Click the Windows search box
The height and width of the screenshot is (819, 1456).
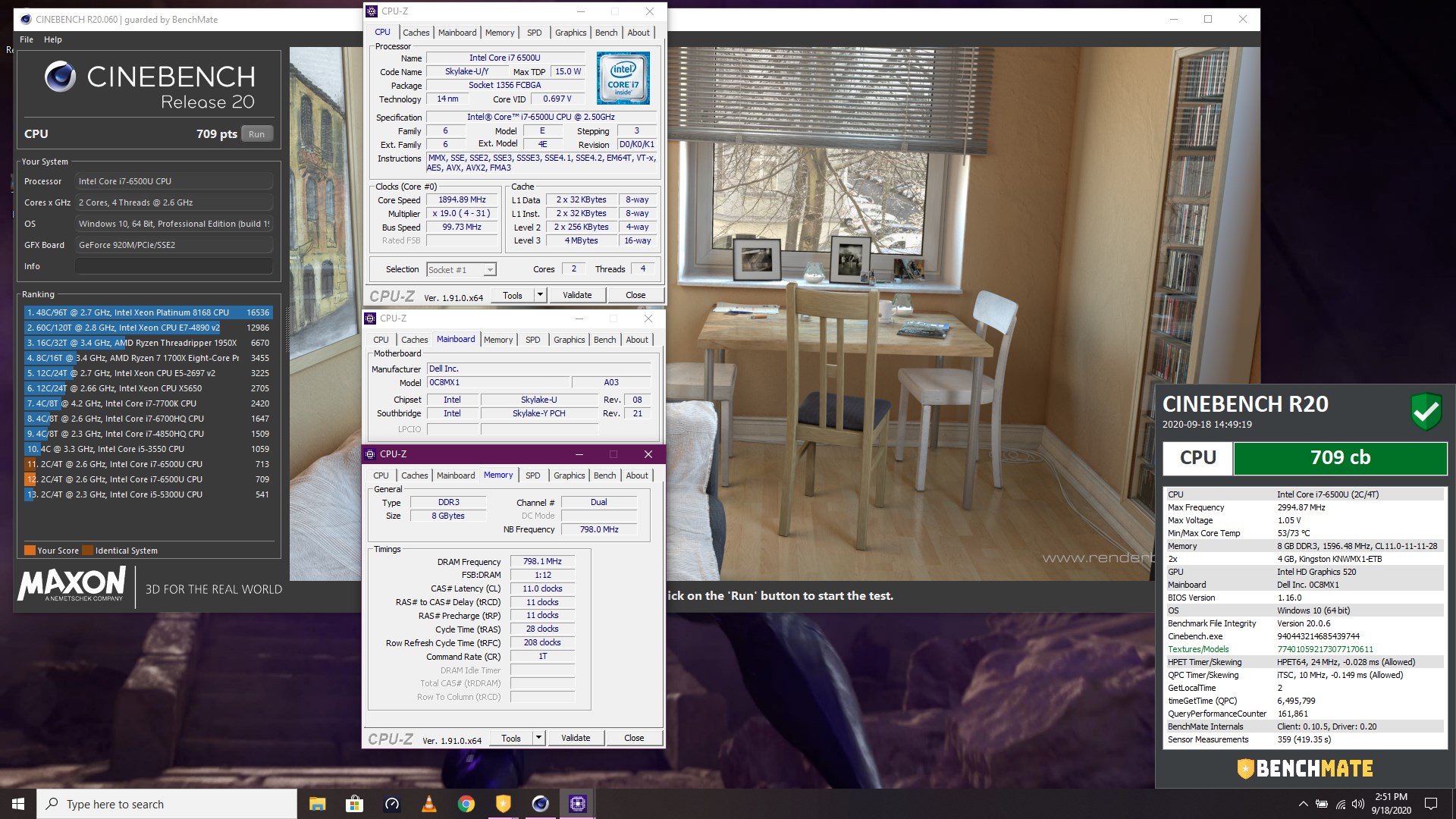click(x=167, y=804)
